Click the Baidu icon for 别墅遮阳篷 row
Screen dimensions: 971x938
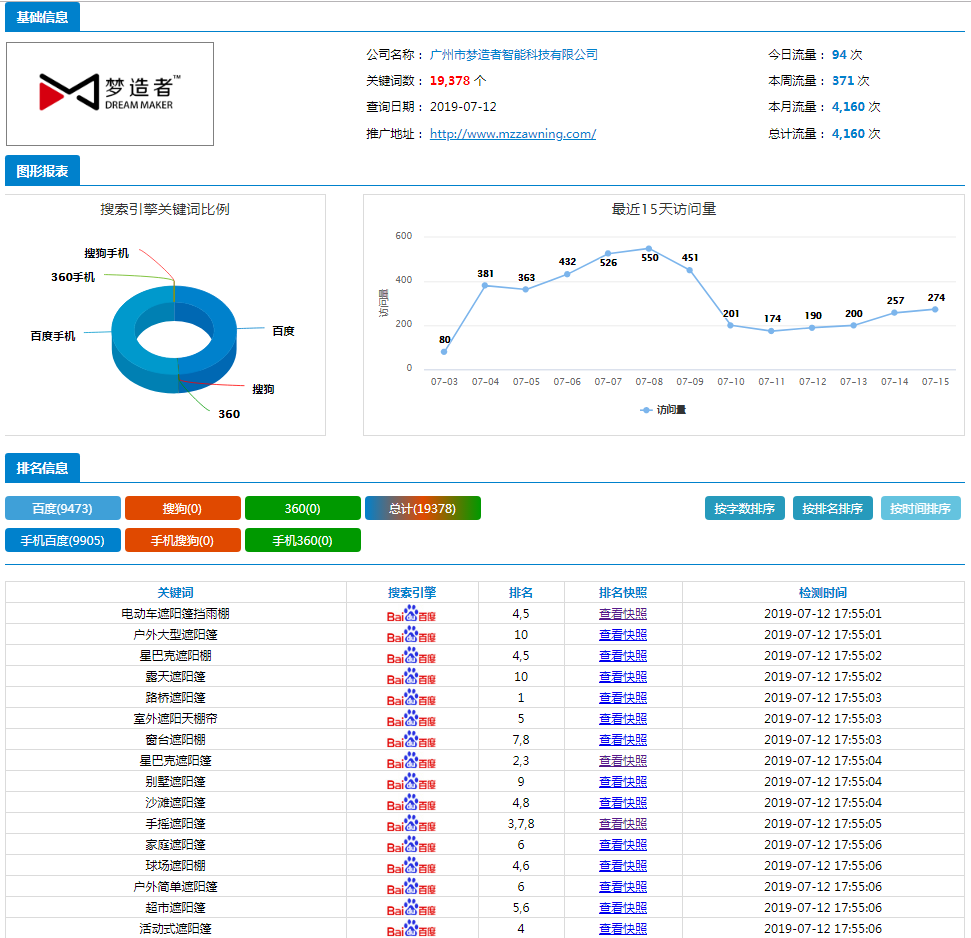point(412,782)
